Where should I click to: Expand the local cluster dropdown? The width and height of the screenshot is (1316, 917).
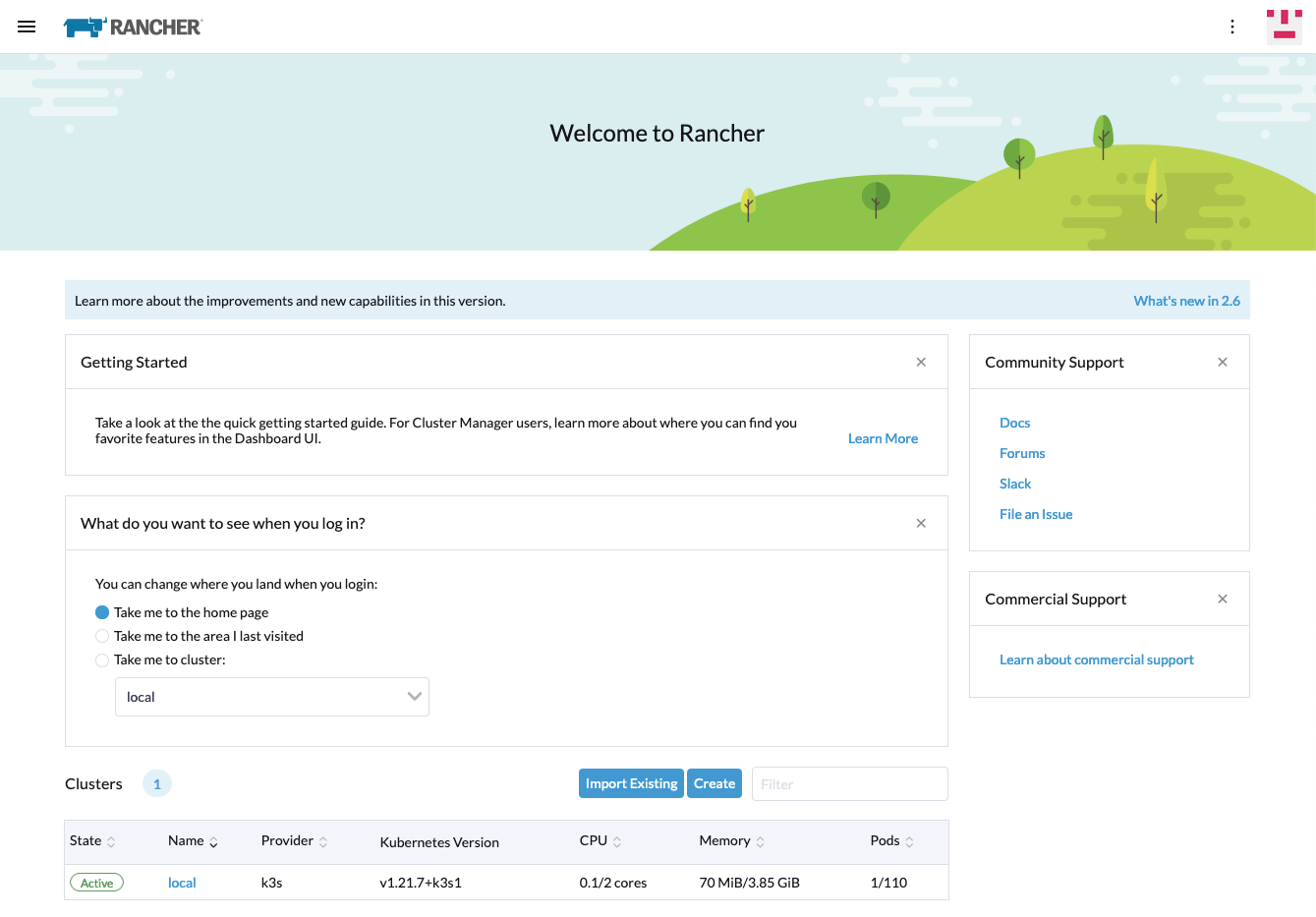pos(272,697)
